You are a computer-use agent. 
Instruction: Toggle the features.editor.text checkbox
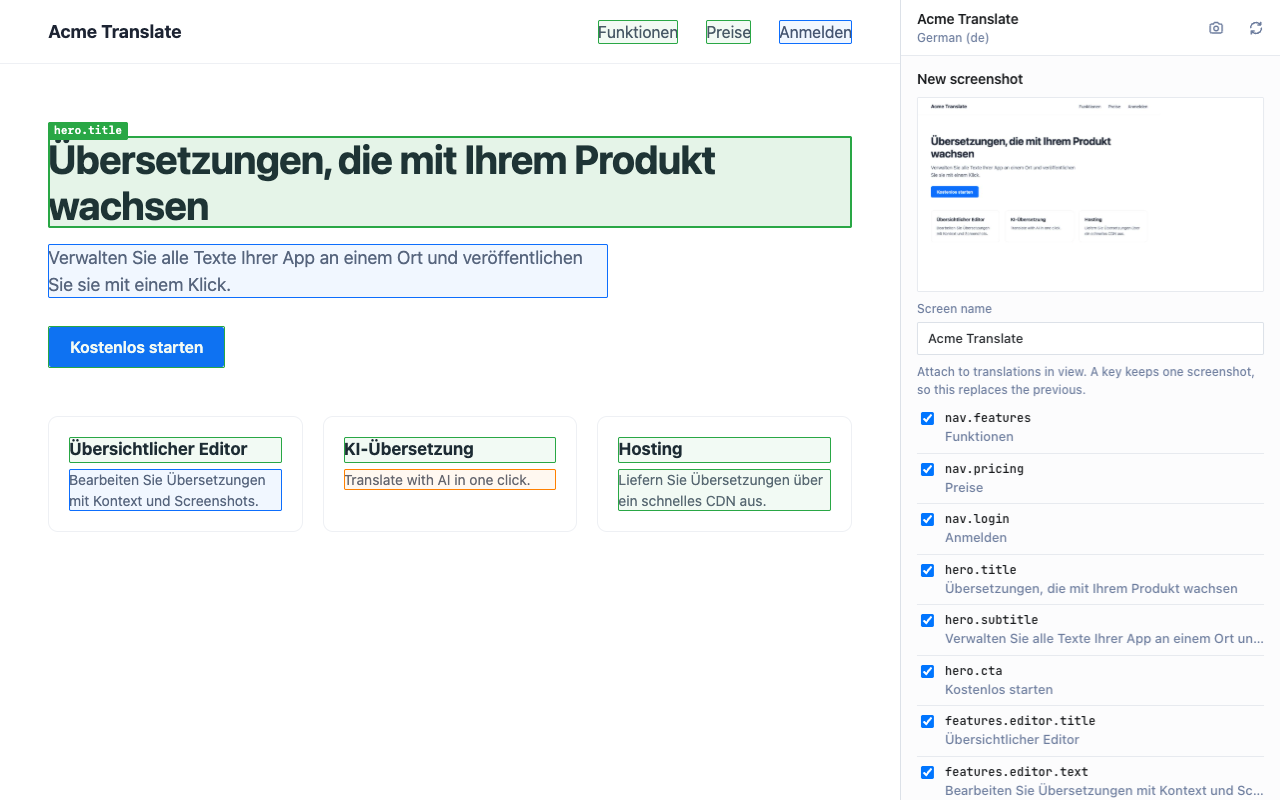tap(927, 772)
